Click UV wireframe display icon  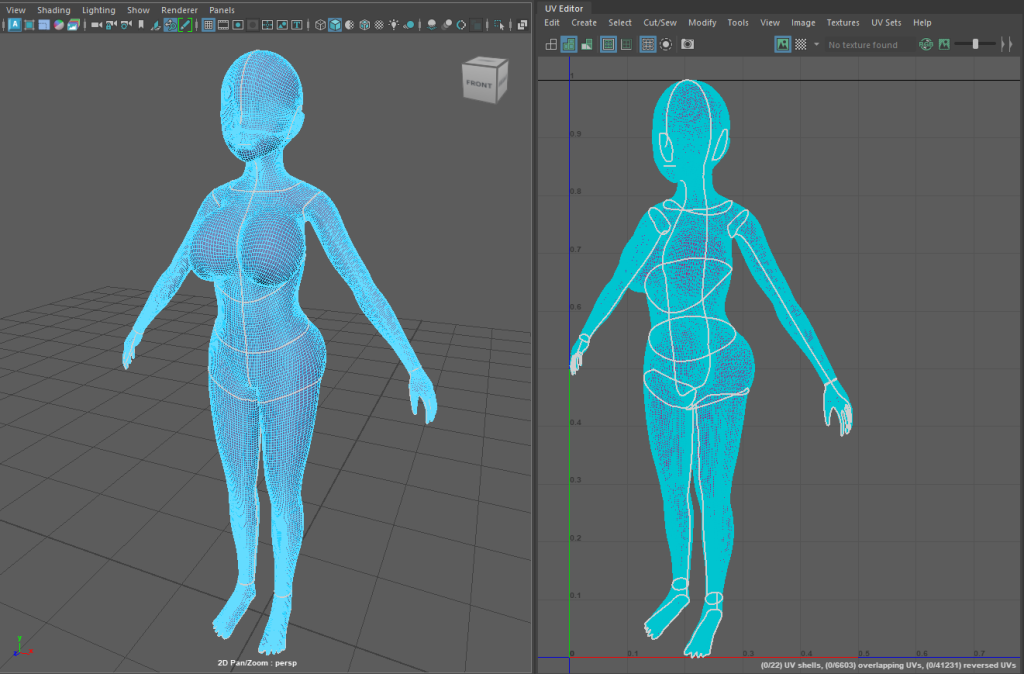coord(551,44)
